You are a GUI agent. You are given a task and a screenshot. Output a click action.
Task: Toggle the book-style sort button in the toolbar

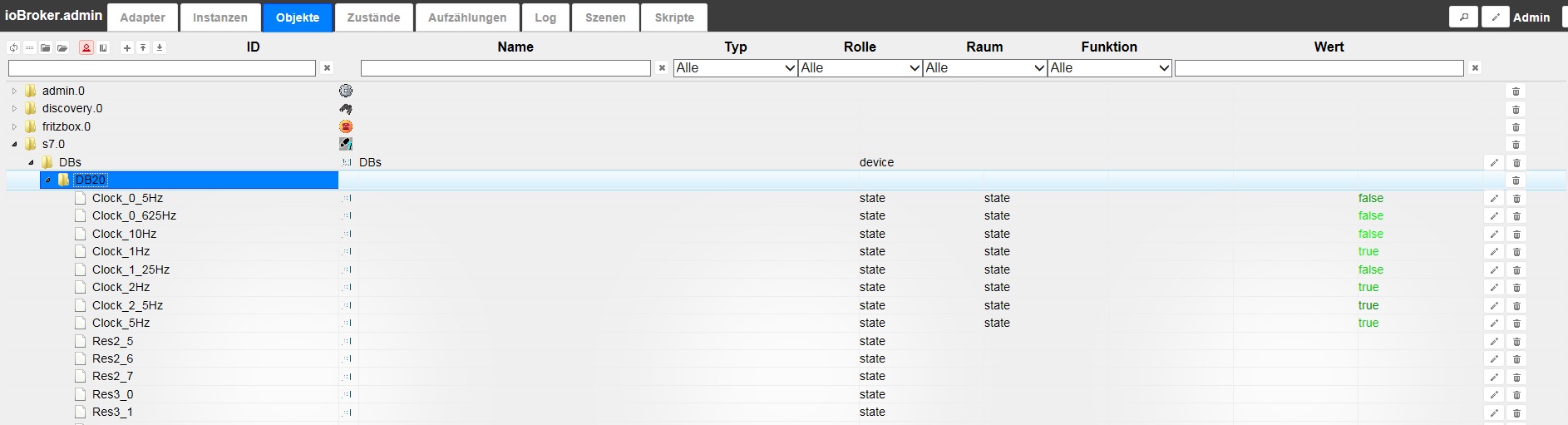(x=103, y=48)
